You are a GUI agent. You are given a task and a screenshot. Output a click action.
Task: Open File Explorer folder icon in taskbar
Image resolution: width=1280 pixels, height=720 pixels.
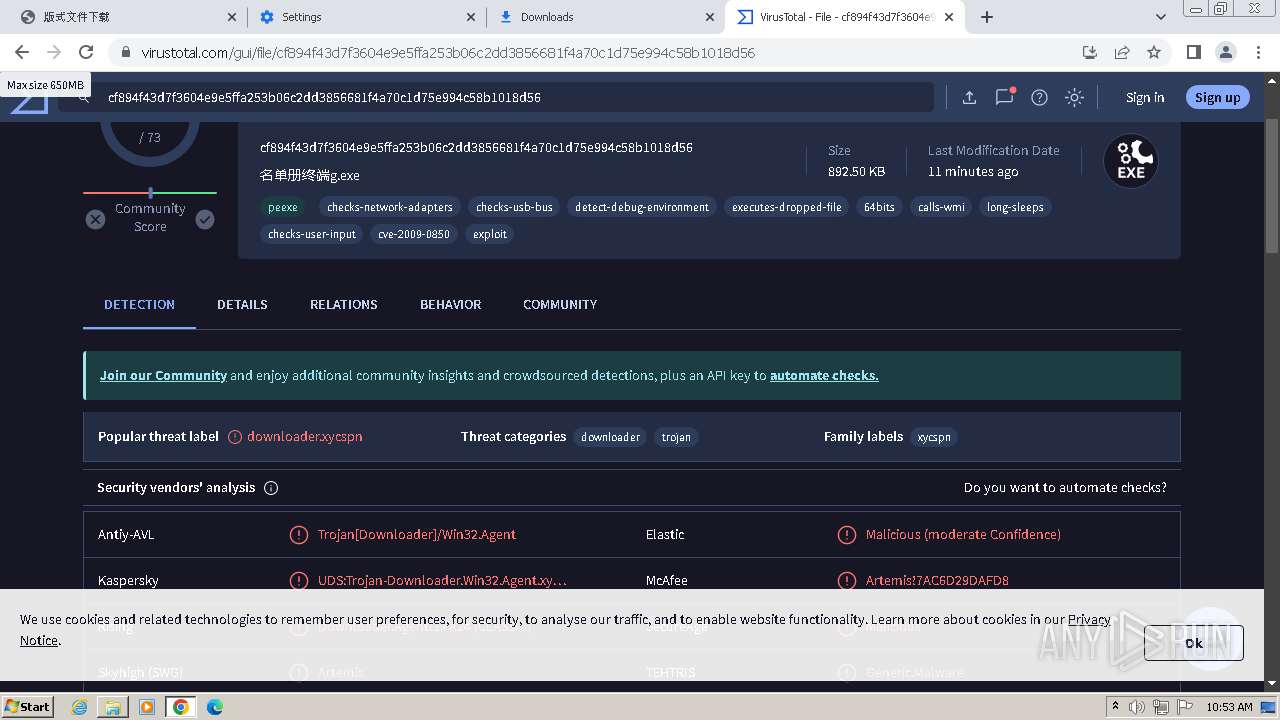tap(113, 707)
